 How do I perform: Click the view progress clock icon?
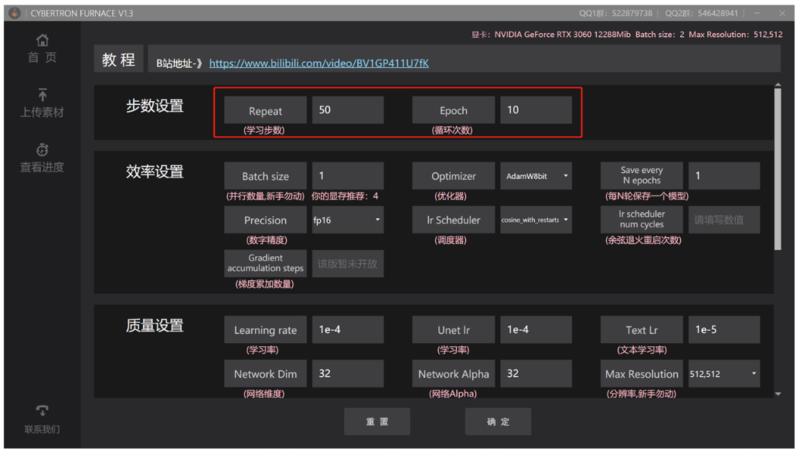coord(42,149)
